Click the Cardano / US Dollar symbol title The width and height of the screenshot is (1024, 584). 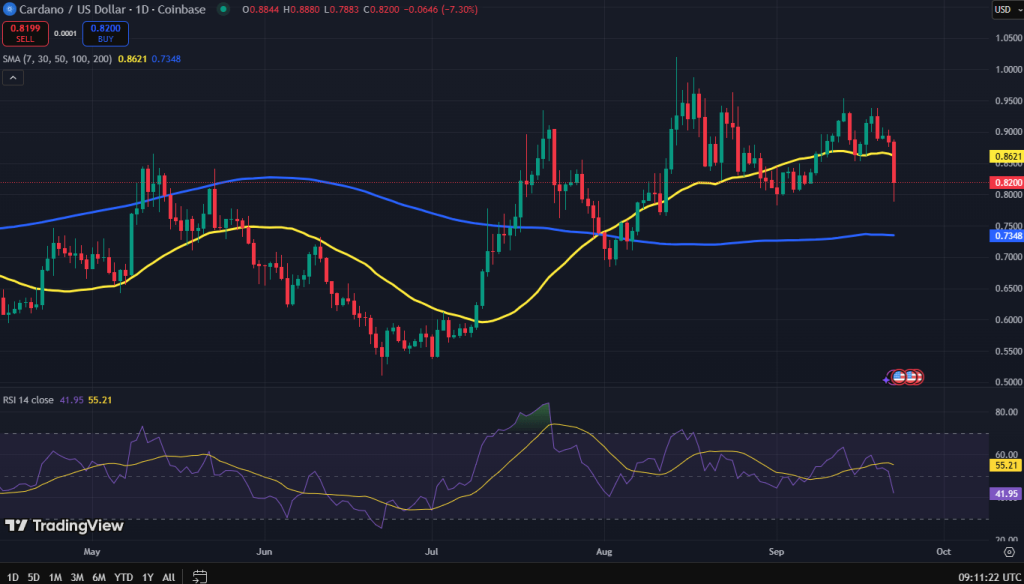click(x=112, y=10)
